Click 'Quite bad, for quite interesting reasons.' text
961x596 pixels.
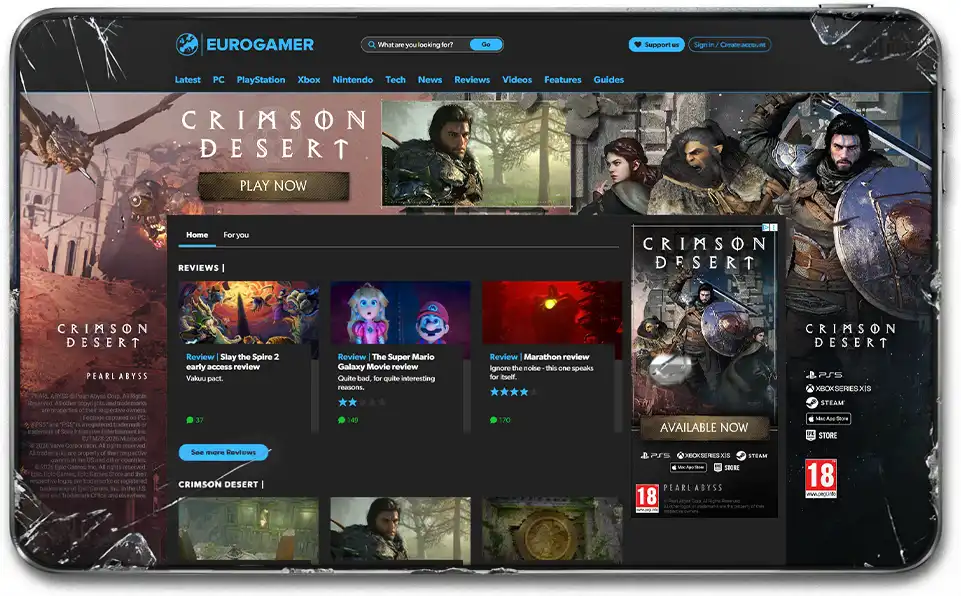386,383
